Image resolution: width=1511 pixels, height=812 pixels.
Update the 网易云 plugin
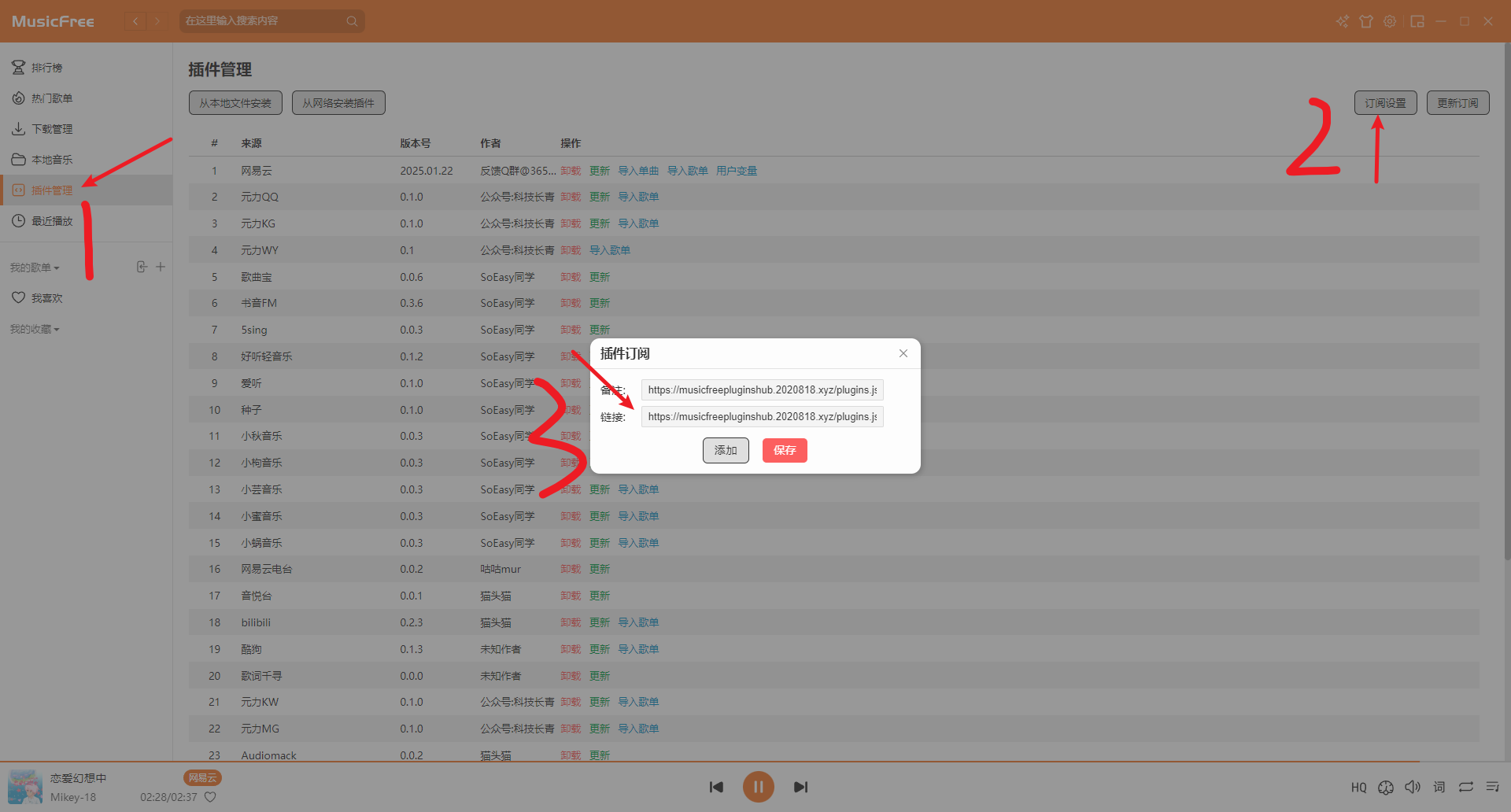pyautogui.click(x=600, y=171)
